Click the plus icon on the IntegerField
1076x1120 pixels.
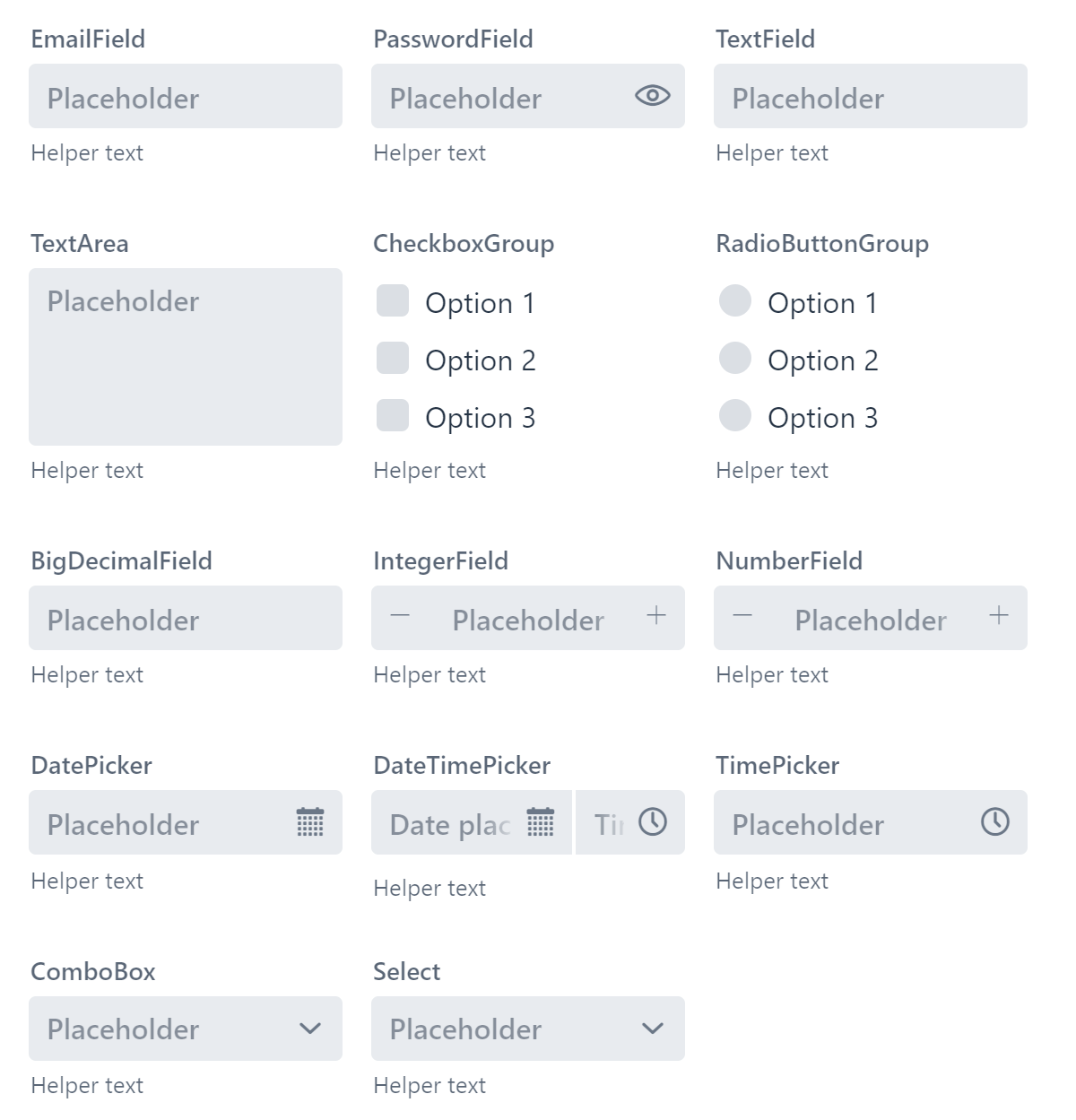[655, 616]
